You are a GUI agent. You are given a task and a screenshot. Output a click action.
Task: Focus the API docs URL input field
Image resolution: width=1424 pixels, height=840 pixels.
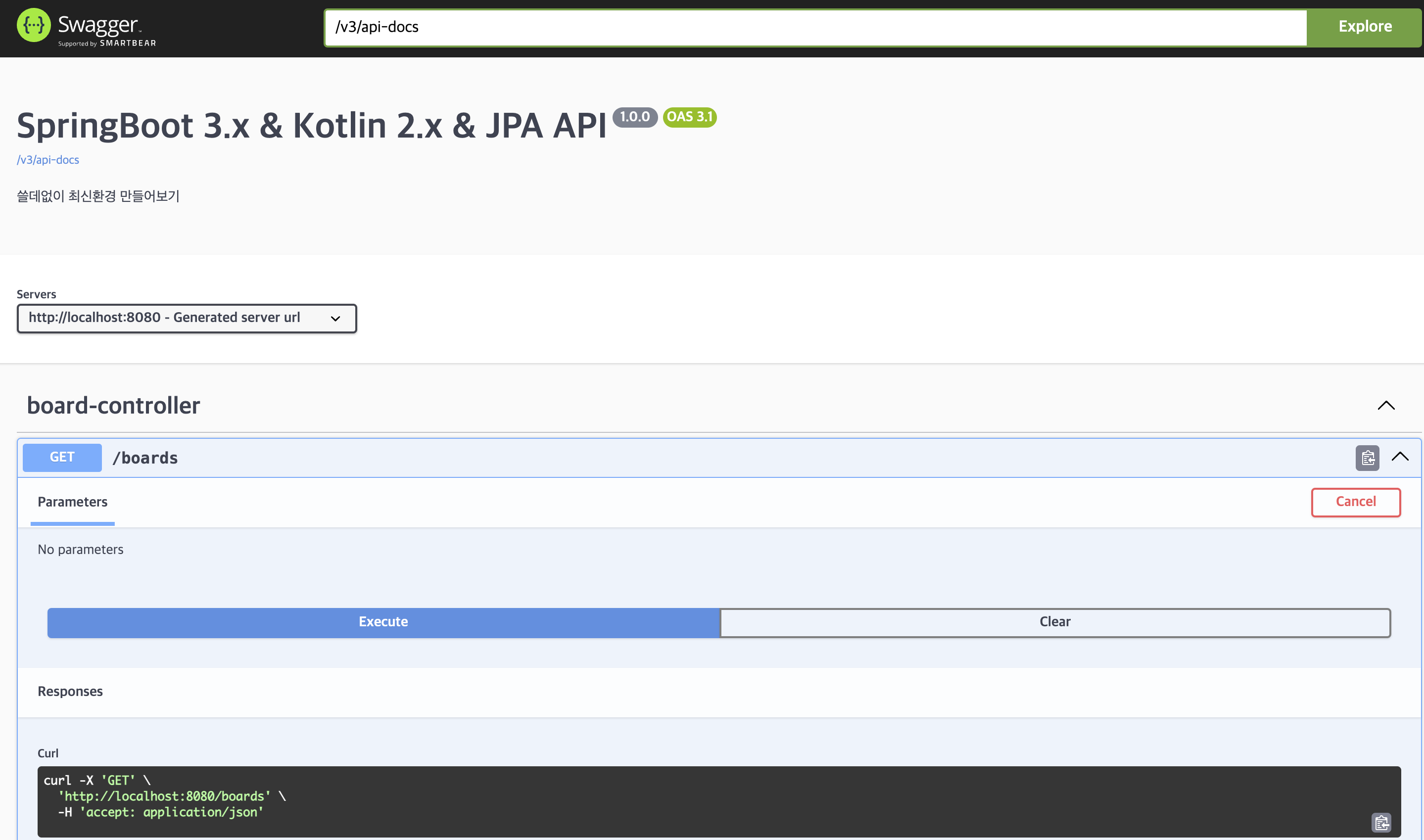pyautogui.click(x=815, y=27)
